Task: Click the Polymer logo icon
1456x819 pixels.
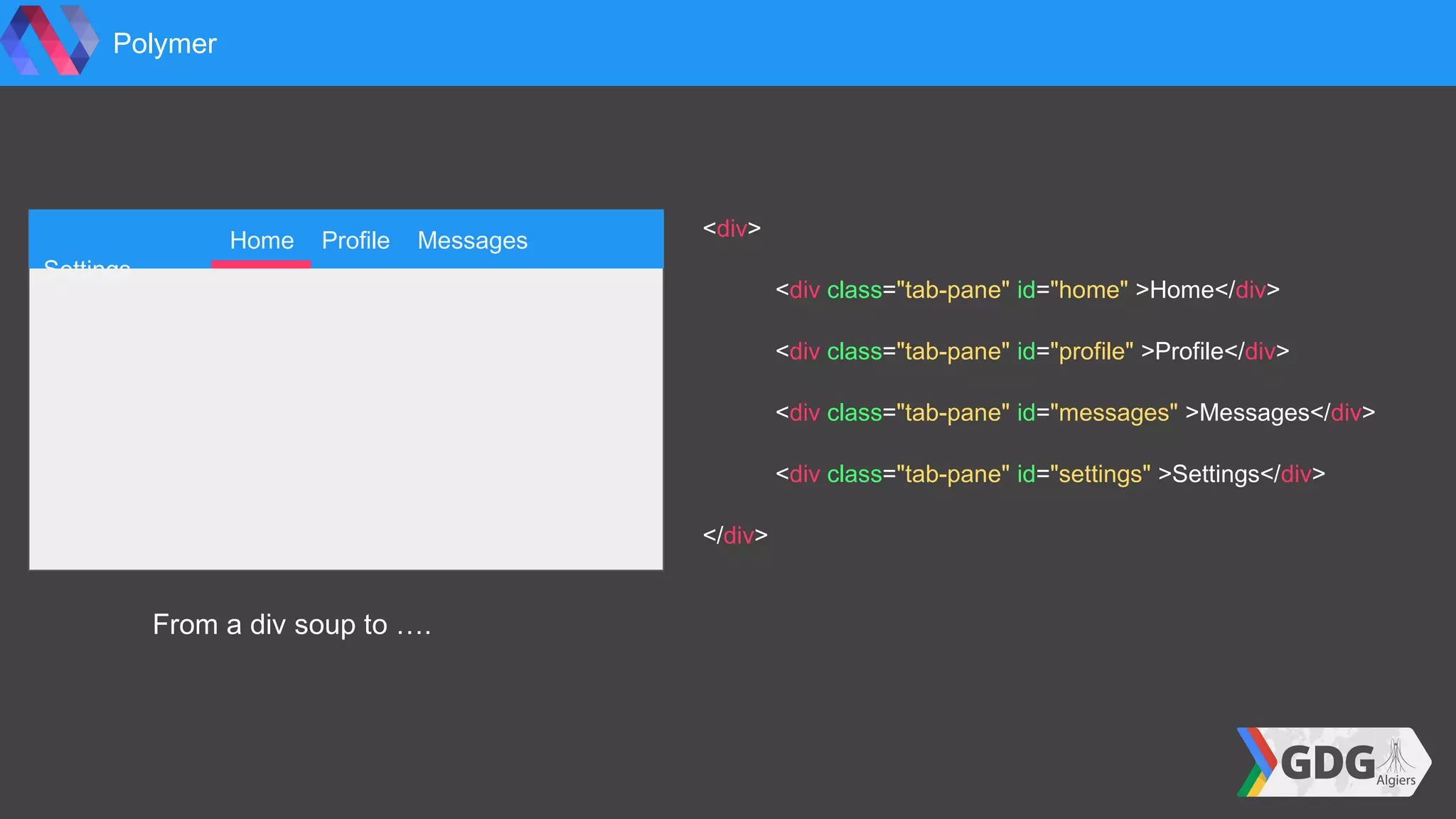Action: [x=48, y=41]
